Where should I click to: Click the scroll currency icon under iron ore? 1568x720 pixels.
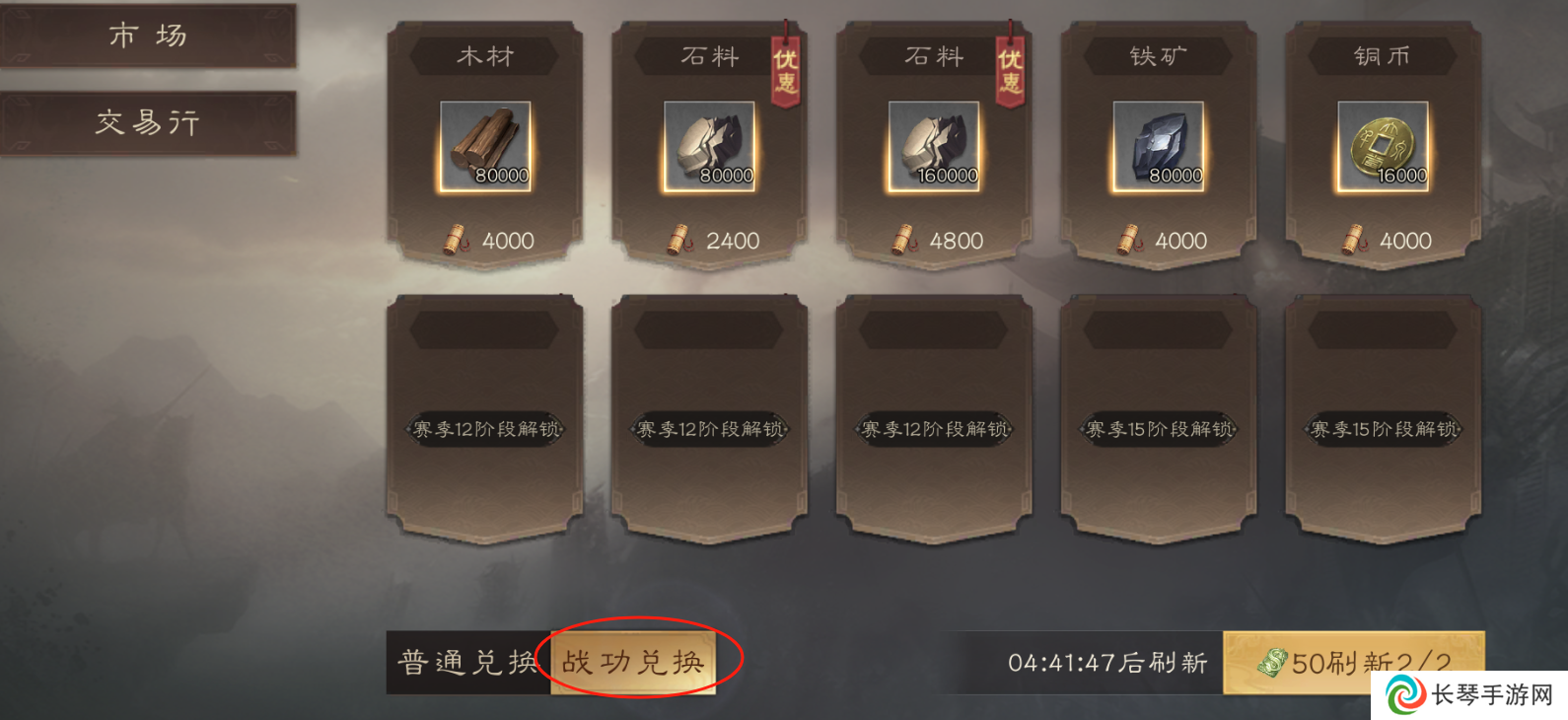1129,240
